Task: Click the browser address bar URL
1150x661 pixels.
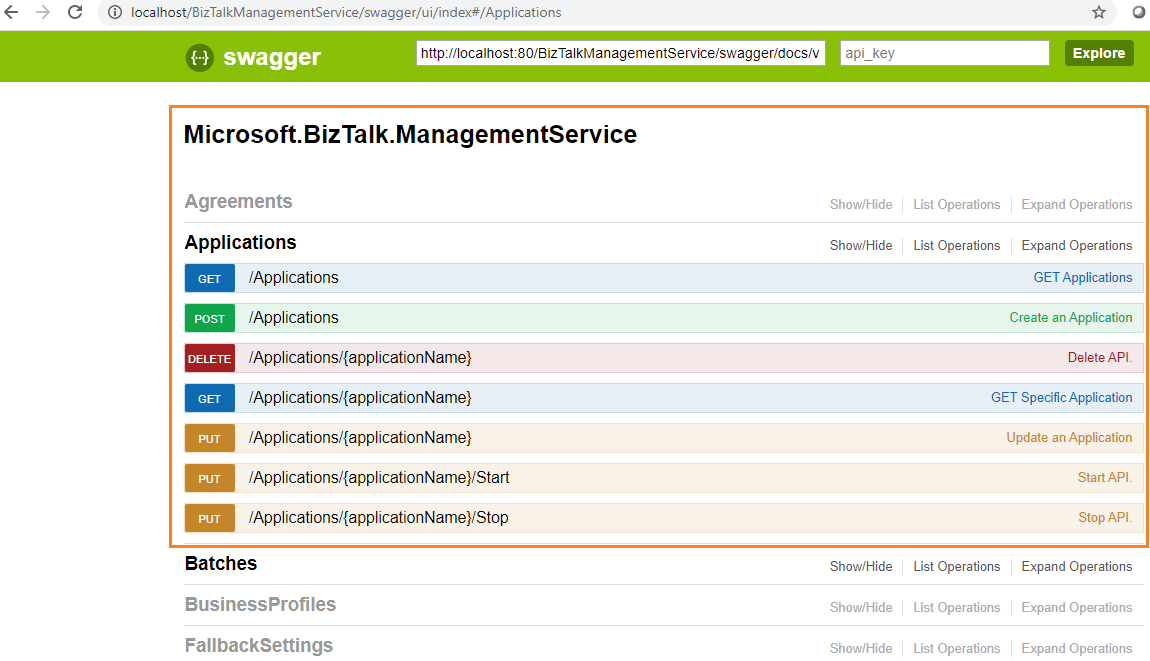Action: 345,12
